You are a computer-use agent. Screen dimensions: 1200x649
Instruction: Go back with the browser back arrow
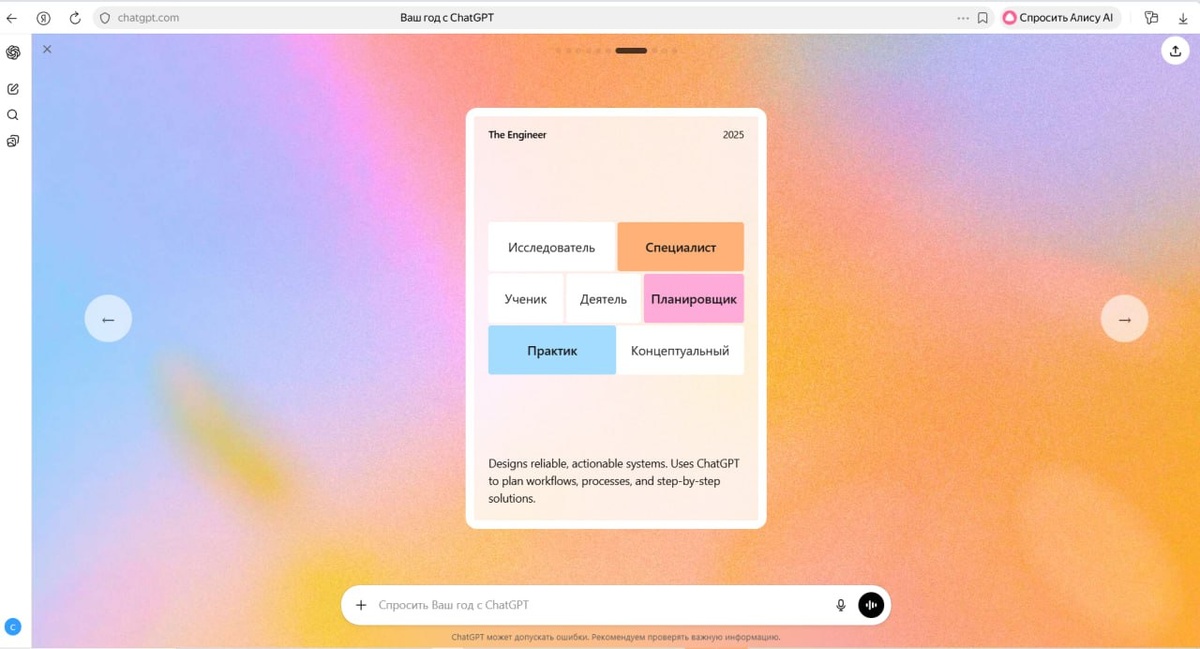pyautogui.click(x=12, y=18)
